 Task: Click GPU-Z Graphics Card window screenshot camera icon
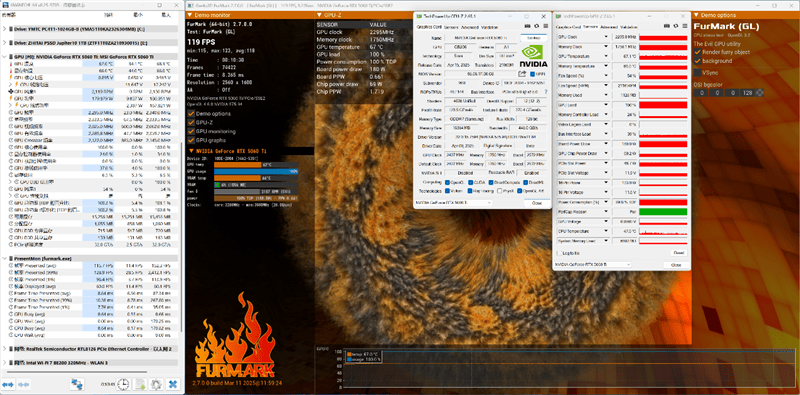click(x=528, y=27)
